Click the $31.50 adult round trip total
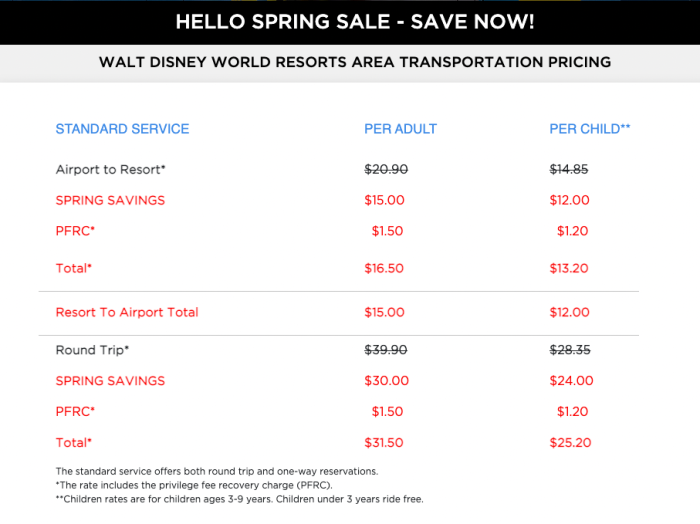Viewport: 700px width, 524px height. tap(385, 442)
